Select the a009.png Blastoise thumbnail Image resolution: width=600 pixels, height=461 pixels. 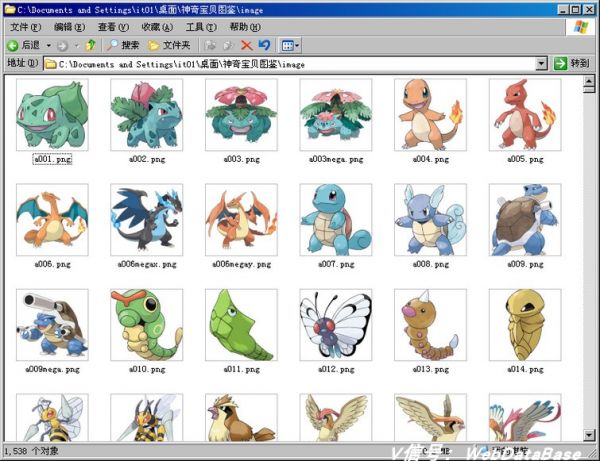(525, 220)
